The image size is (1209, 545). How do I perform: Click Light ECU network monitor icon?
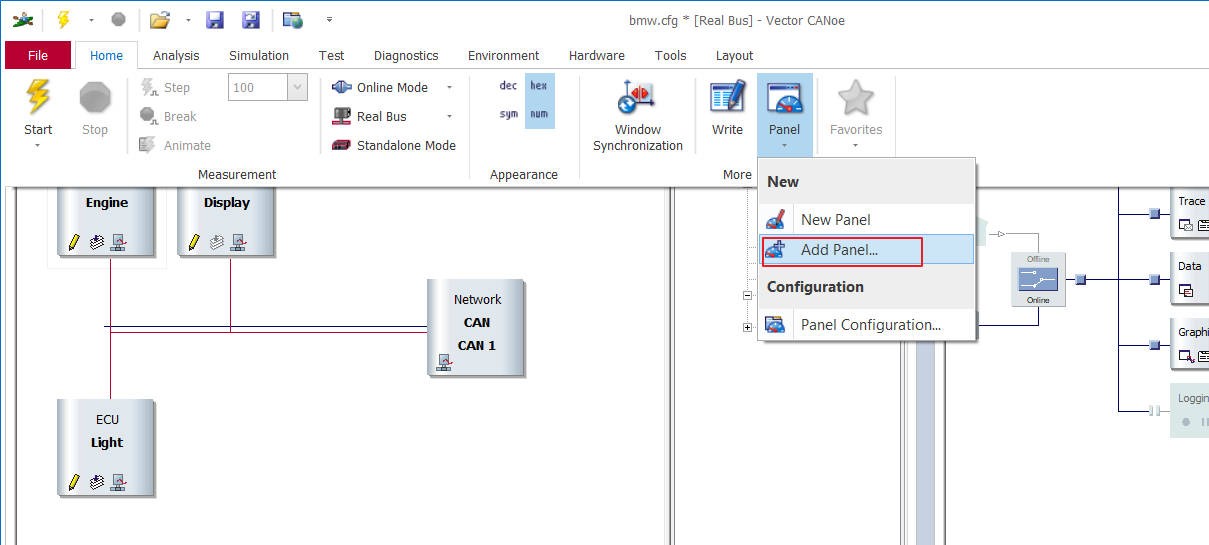(x=118, y=482)
